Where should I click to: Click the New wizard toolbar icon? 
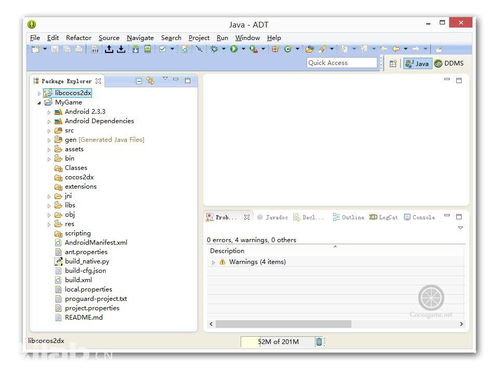[x=35, y=49]
